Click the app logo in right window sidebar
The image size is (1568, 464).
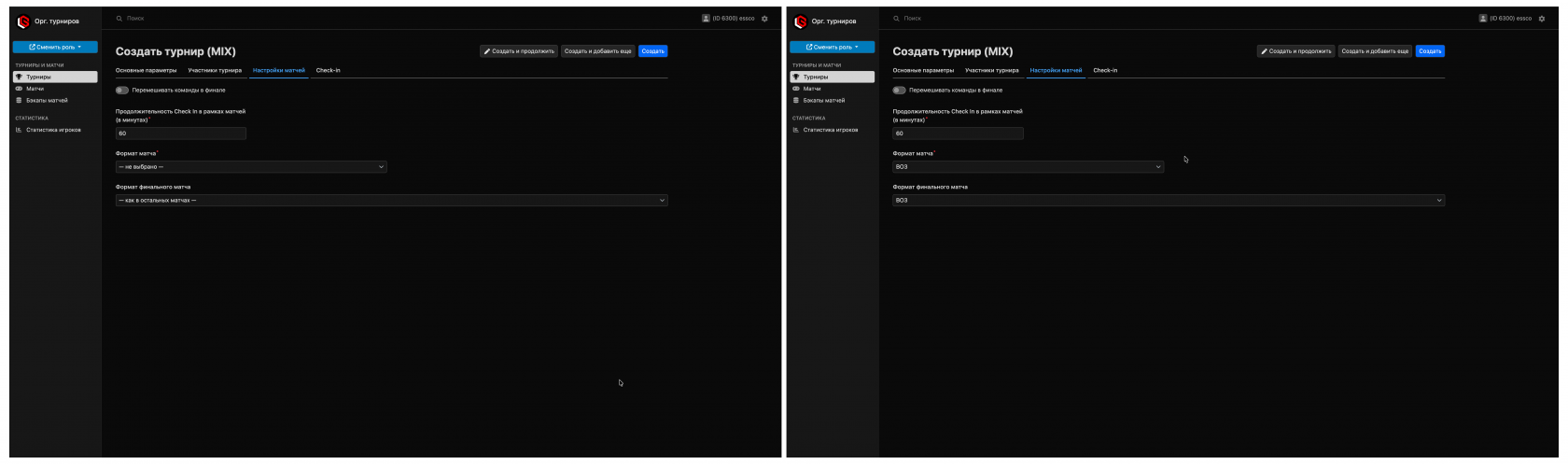[x=800, y=21]
